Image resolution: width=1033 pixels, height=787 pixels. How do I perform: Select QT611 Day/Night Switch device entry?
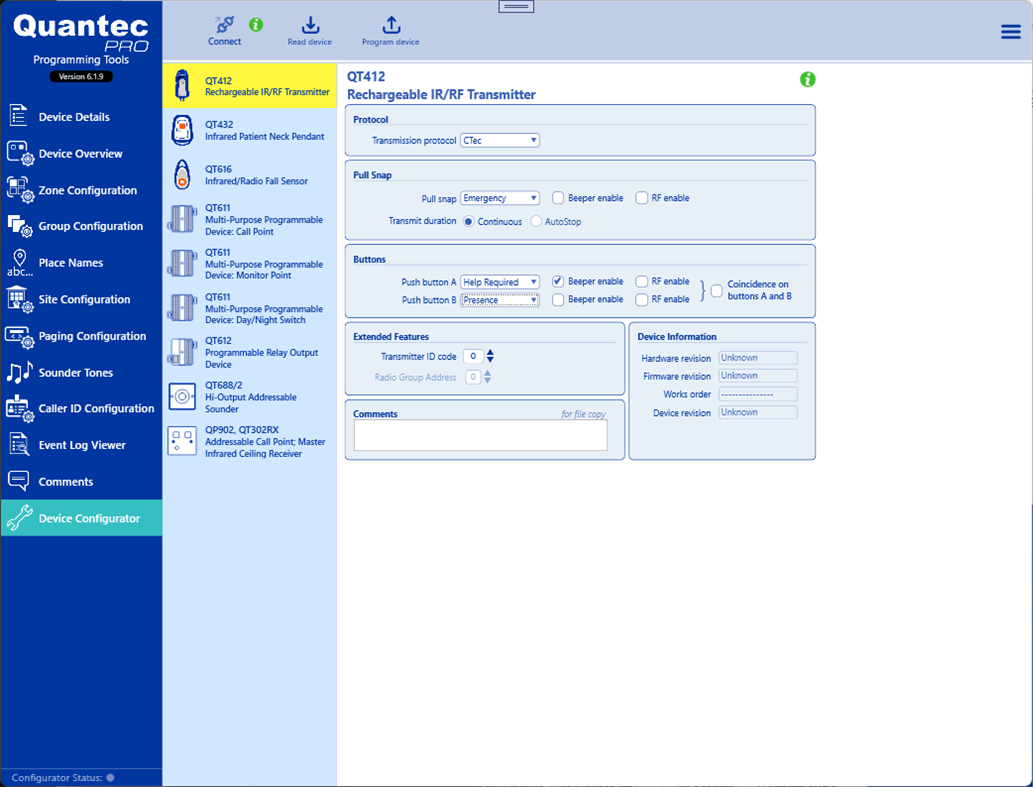[x=250, y=308]
